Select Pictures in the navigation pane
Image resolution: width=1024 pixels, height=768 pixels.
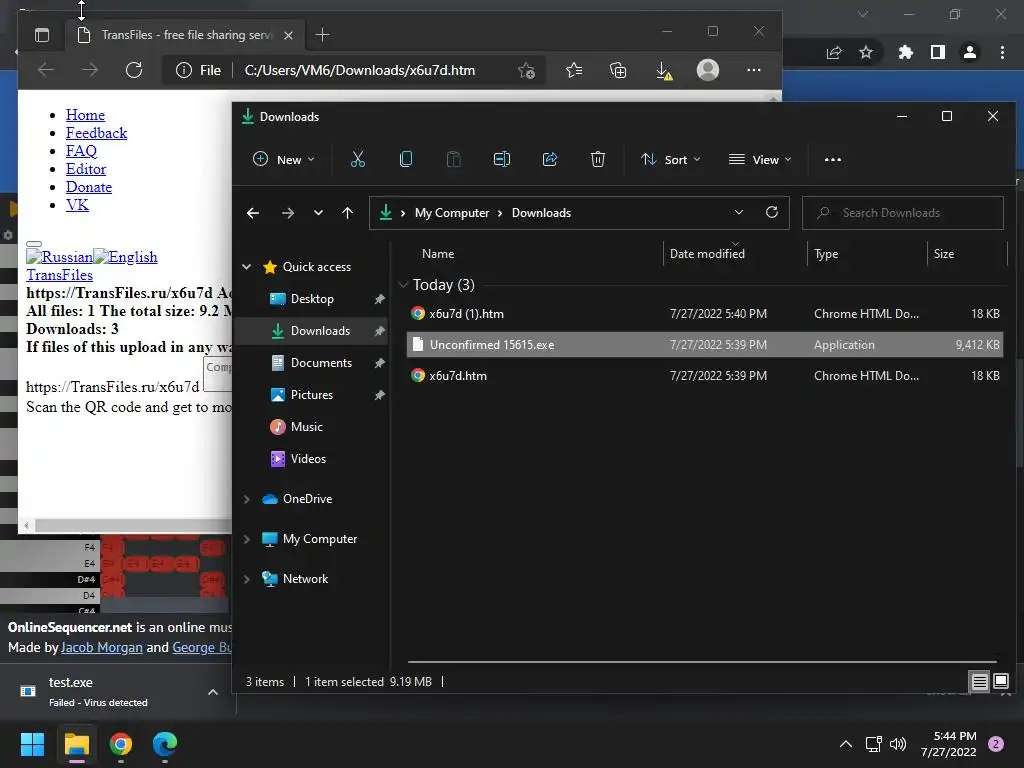[311, 394]
